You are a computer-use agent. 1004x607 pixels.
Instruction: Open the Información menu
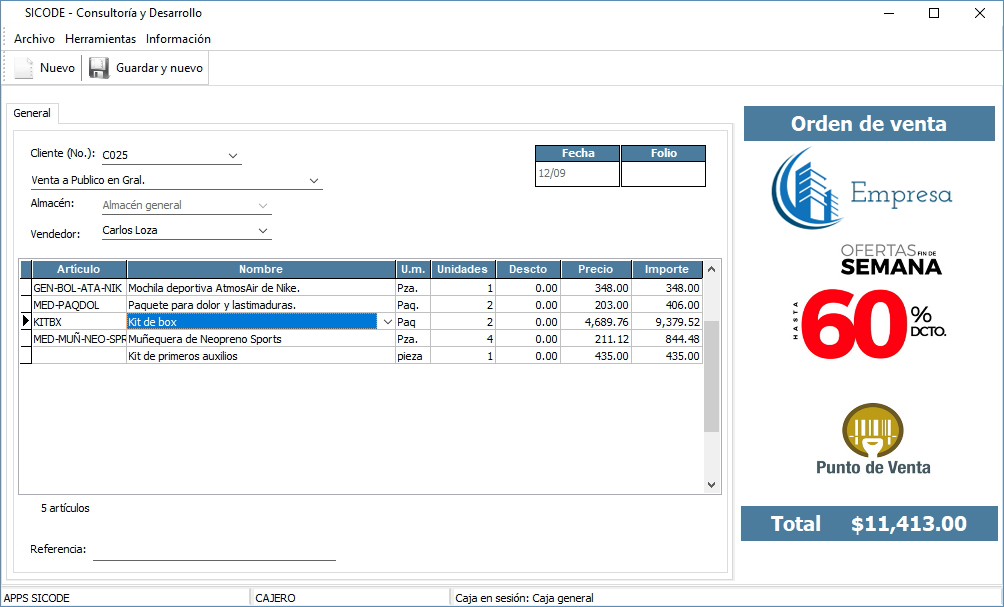click(x=178, y=39)
